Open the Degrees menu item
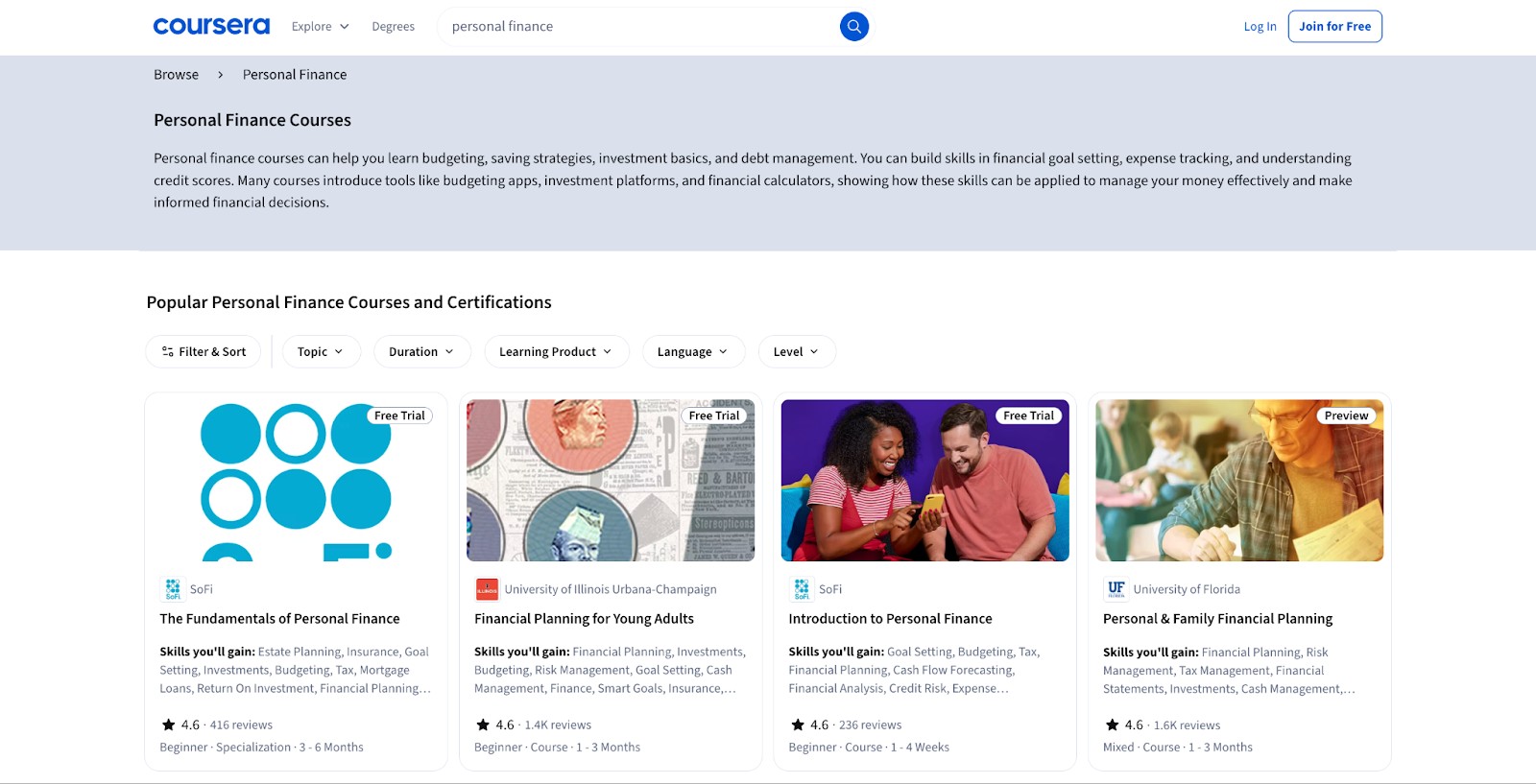 click(394, 26)
